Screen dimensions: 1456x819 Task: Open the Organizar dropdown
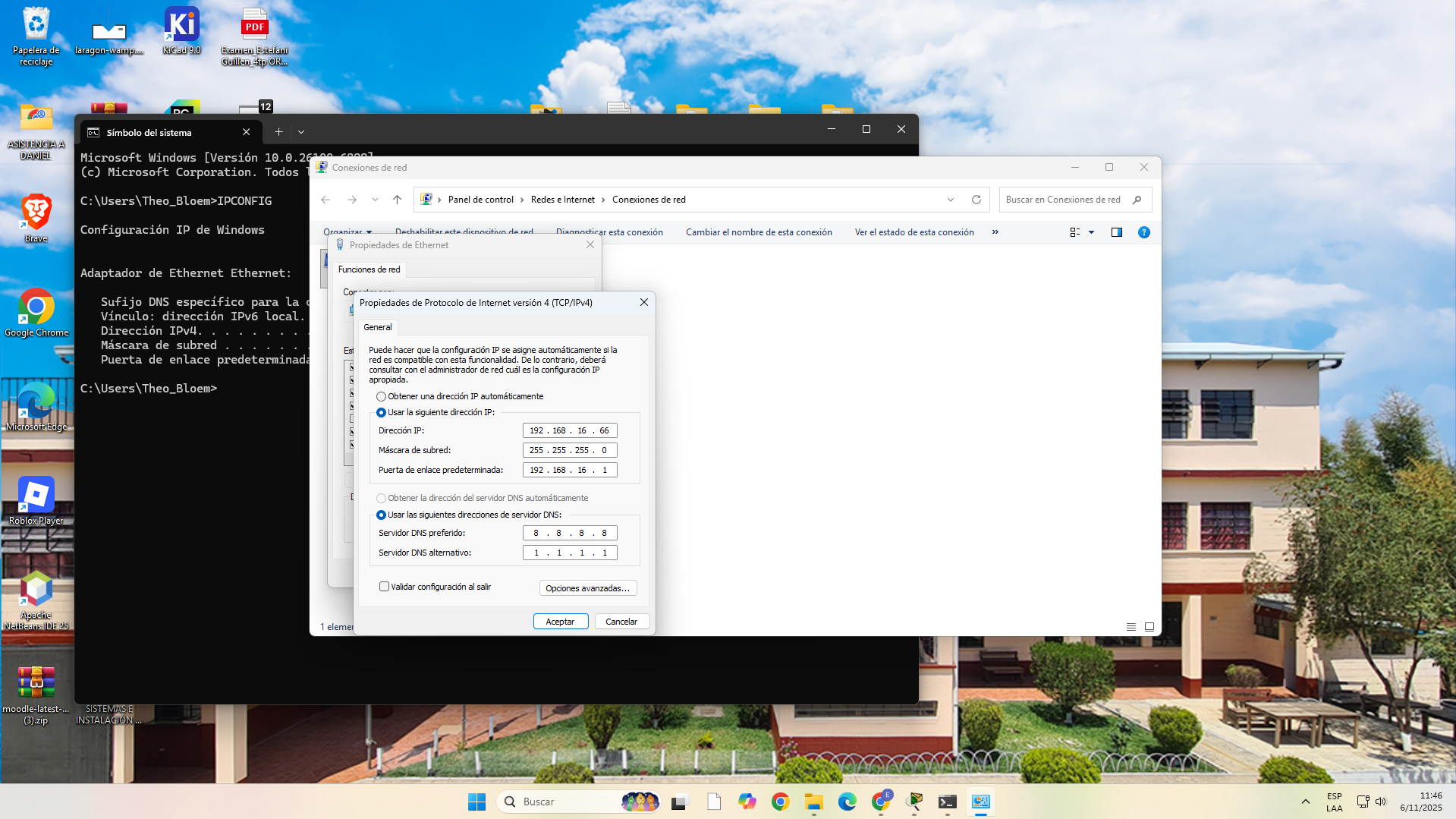[347, 232]
